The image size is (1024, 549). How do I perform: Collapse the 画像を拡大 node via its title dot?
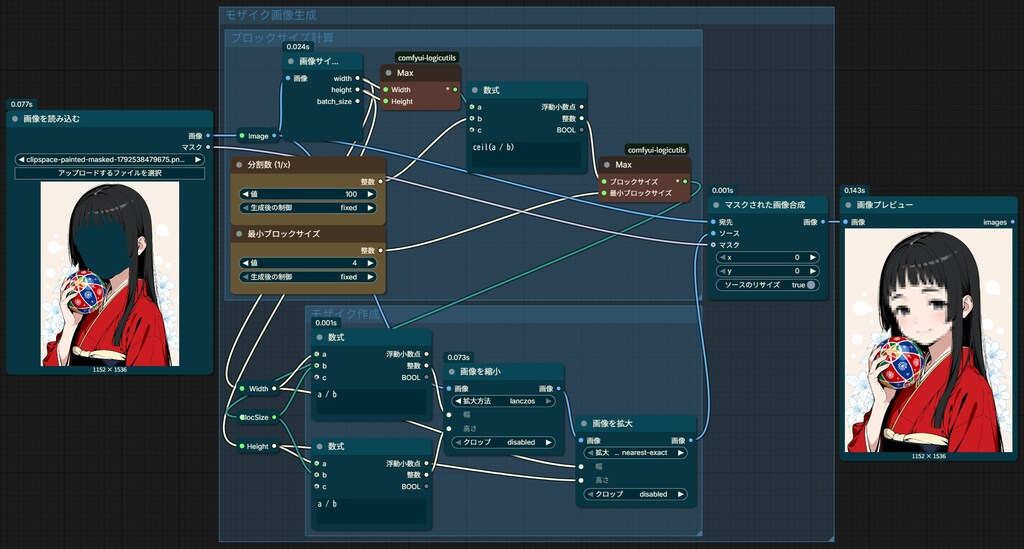584,424
